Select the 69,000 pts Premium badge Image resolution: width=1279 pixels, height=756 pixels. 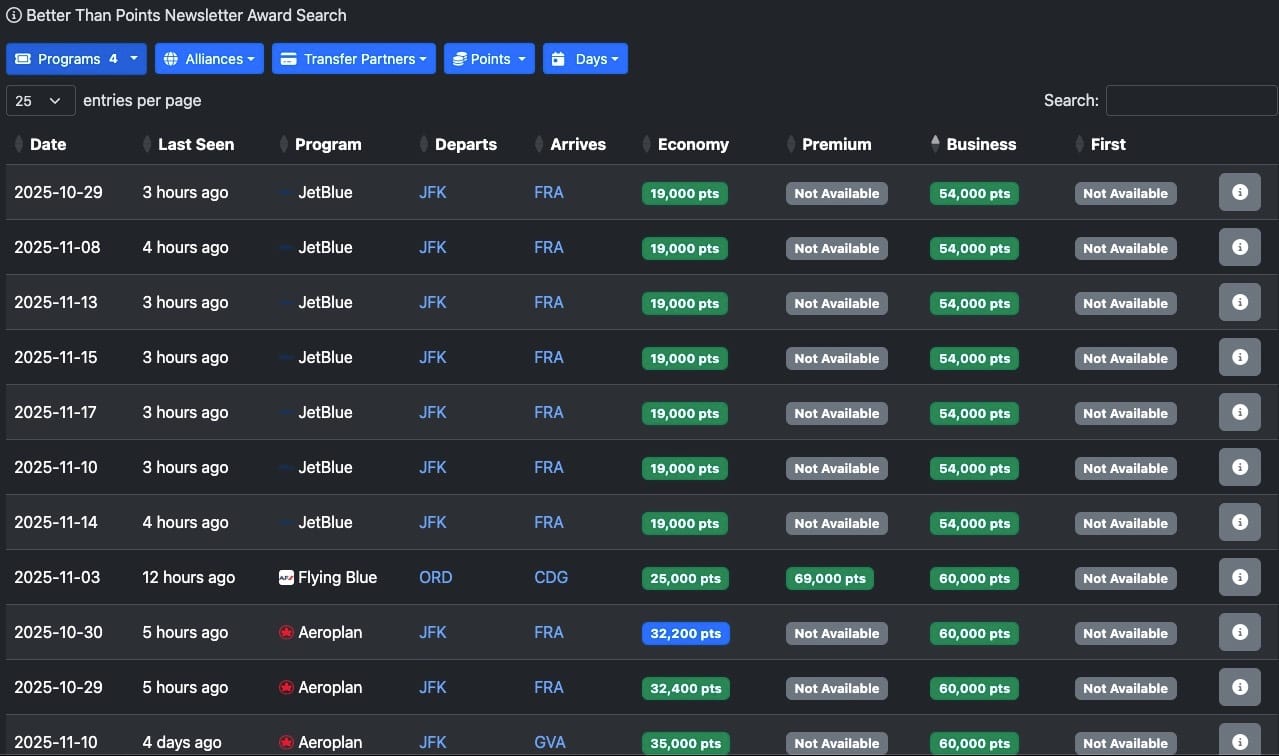point(830,578)
